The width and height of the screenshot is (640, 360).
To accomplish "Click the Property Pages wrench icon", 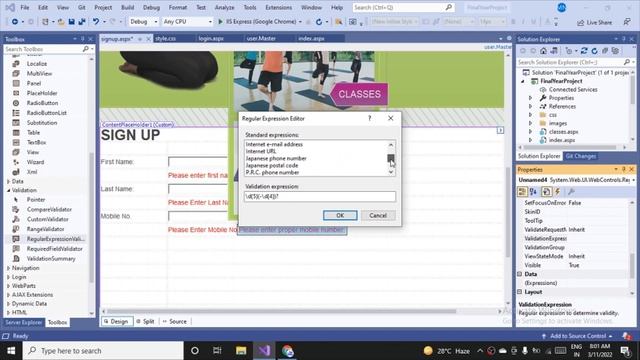I will click(x=571, y=192).
